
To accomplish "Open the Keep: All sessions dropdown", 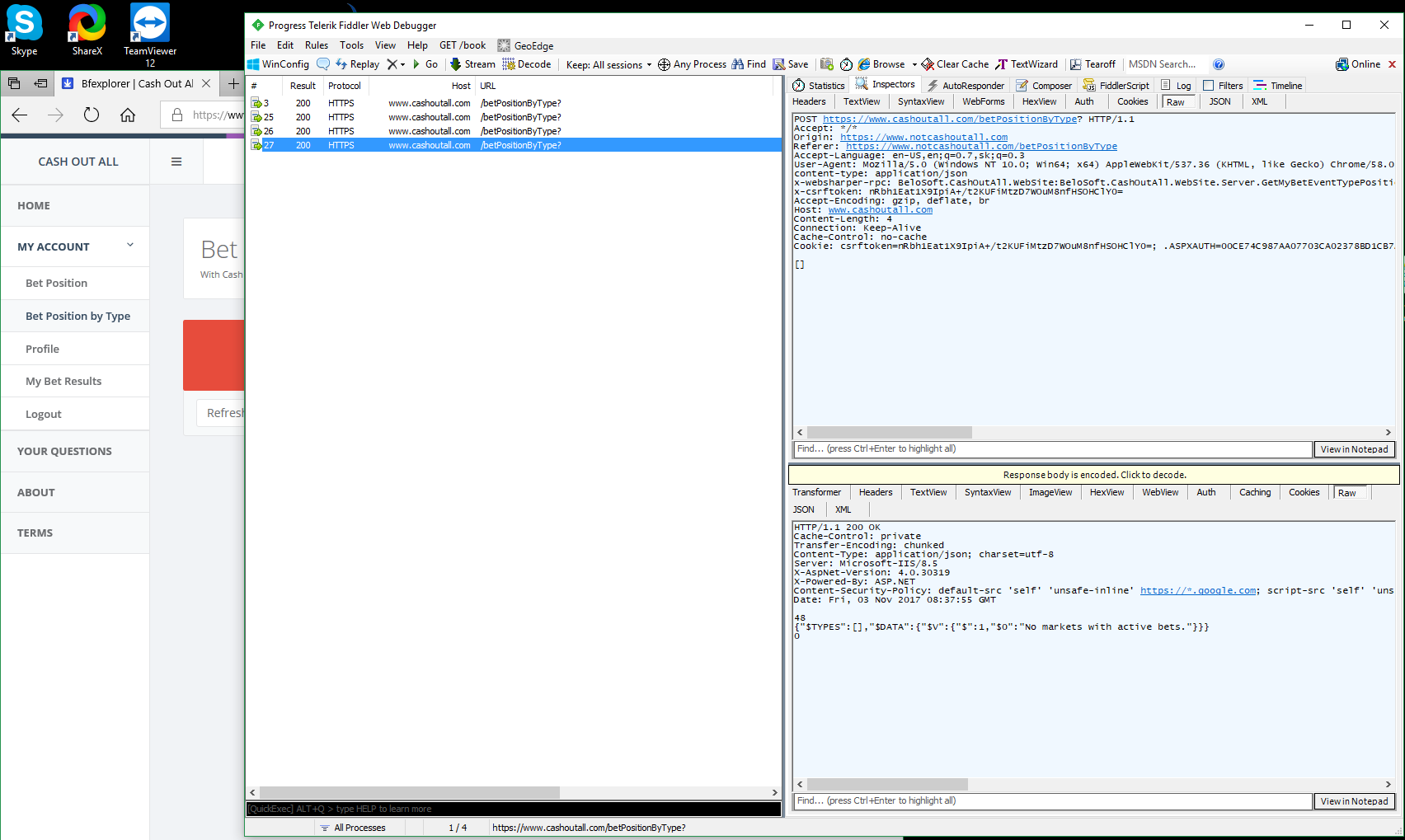I will click(609, 64).
